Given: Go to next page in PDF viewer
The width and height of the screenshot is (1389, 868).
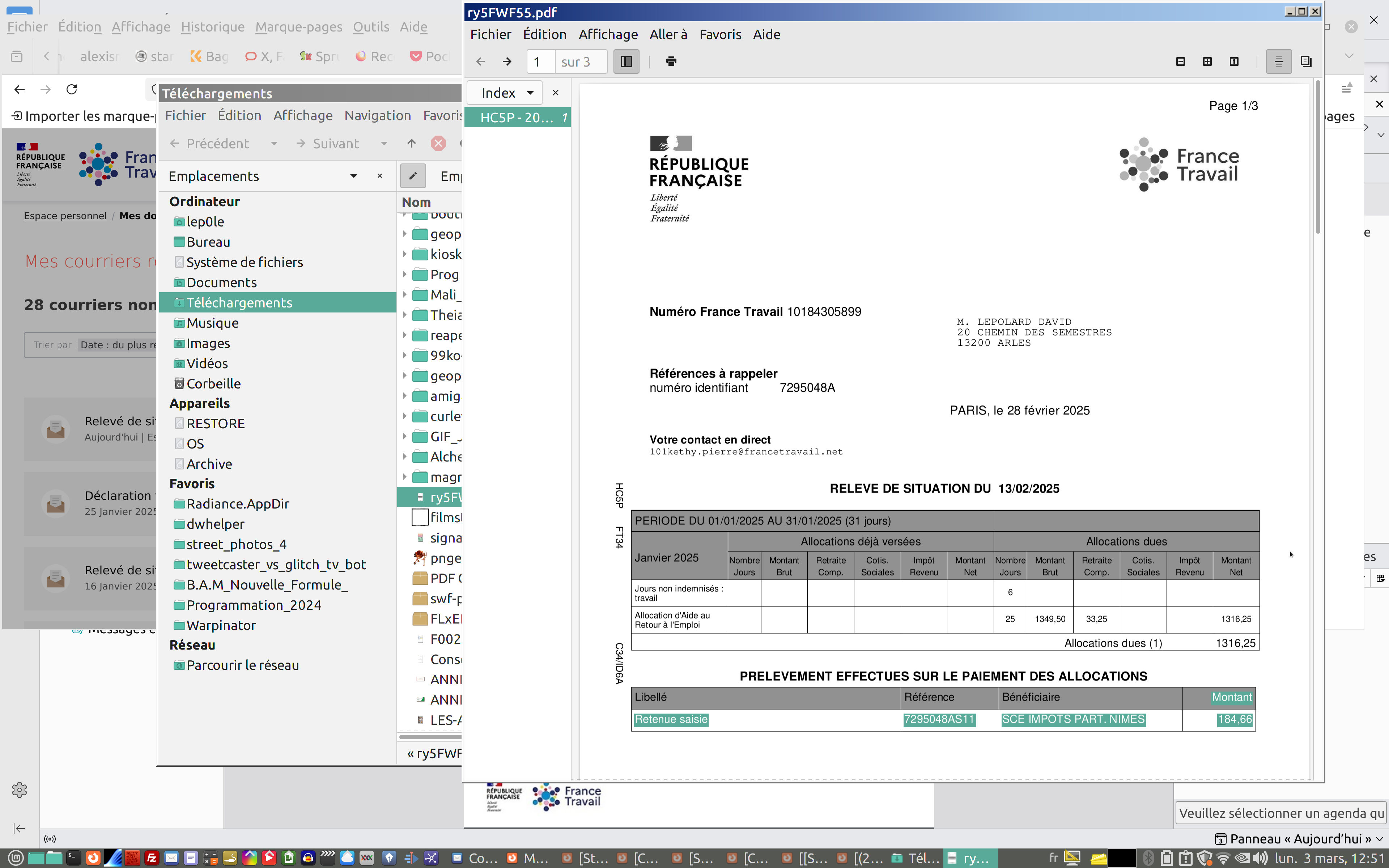Looking at the screenshot, I should pos(507,61).
